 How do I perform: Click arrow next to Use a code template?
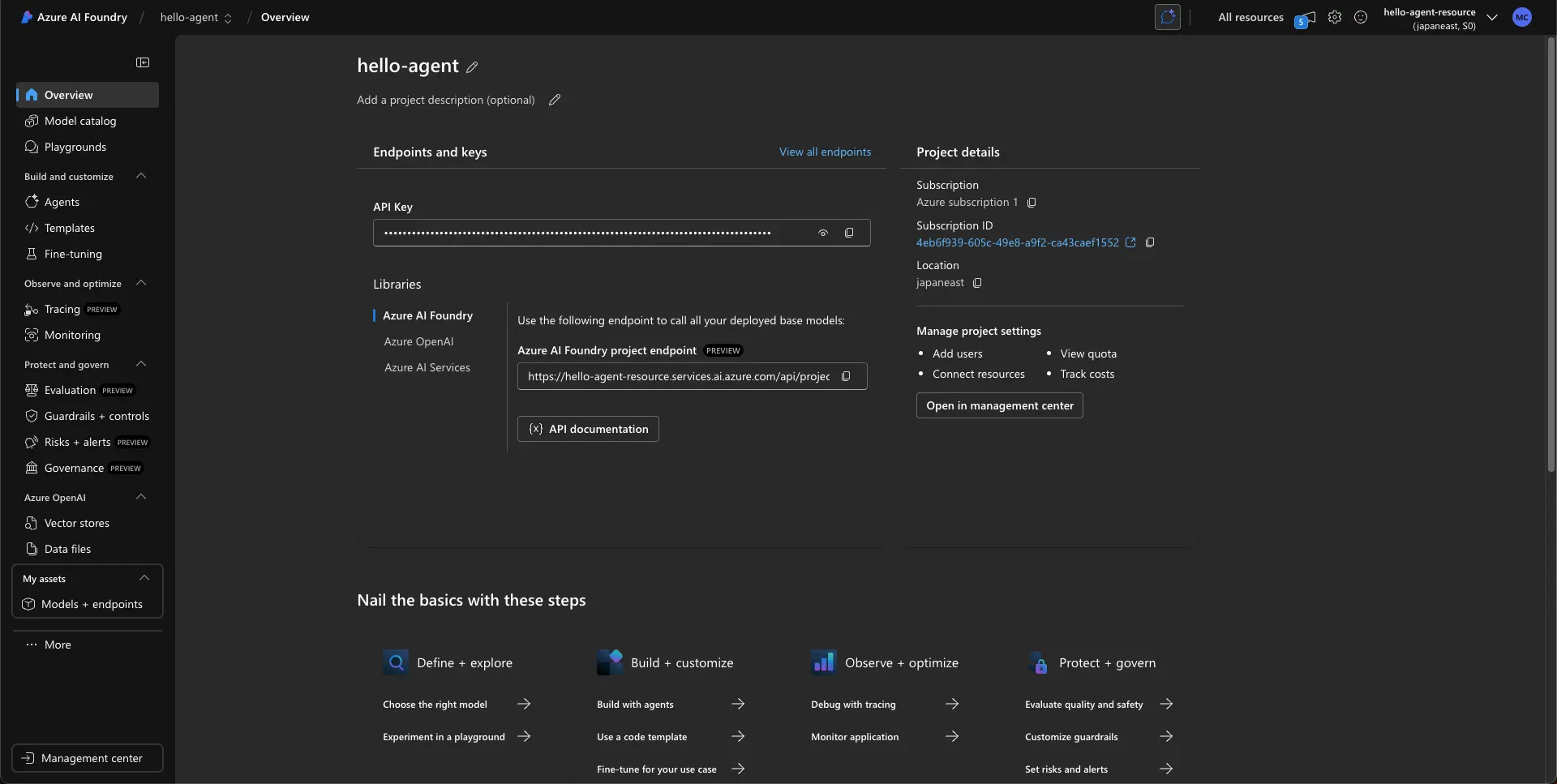[738, 736]
